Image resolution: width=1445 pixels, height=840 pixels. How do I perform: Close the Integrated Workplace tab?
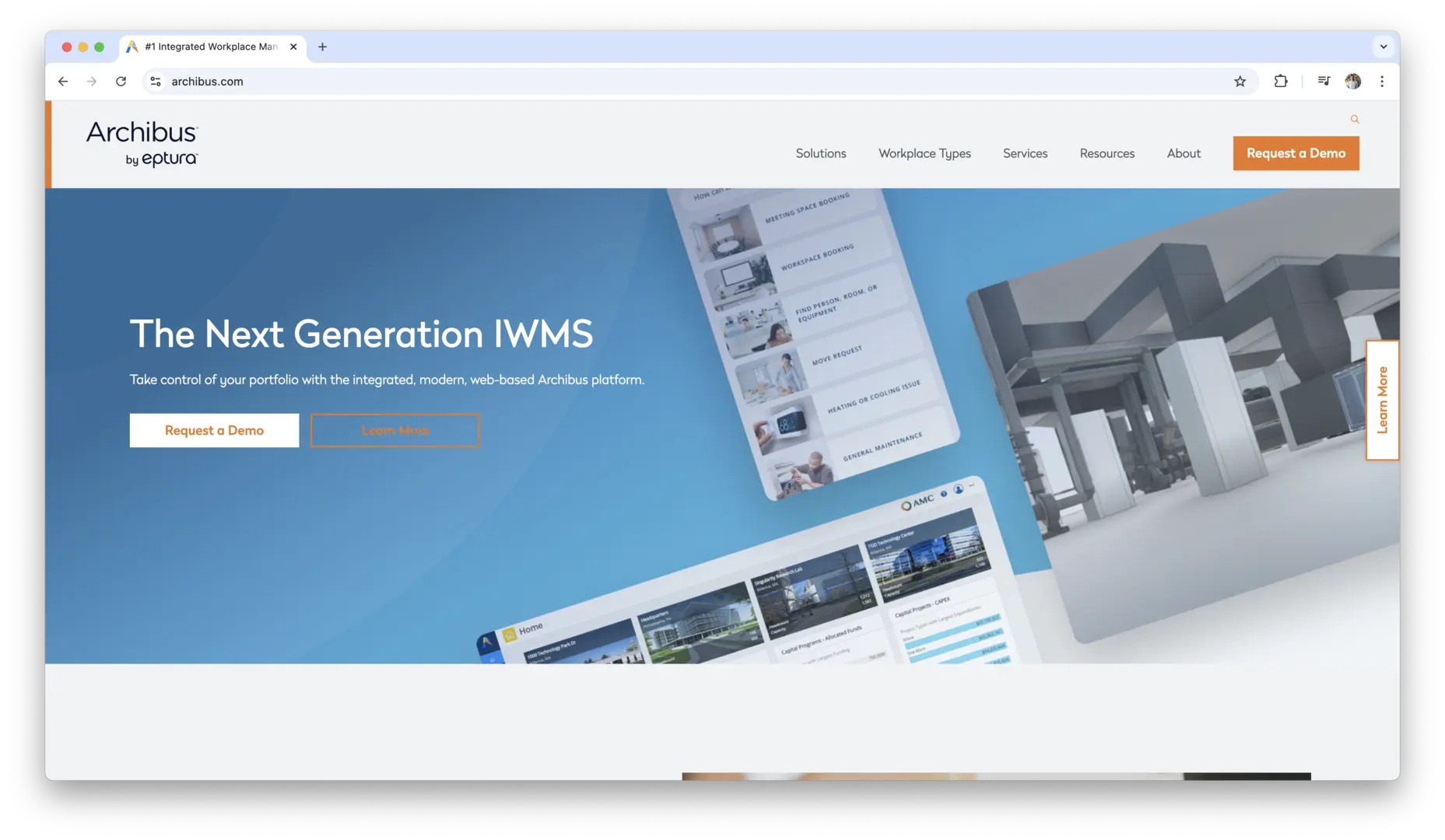293,47
